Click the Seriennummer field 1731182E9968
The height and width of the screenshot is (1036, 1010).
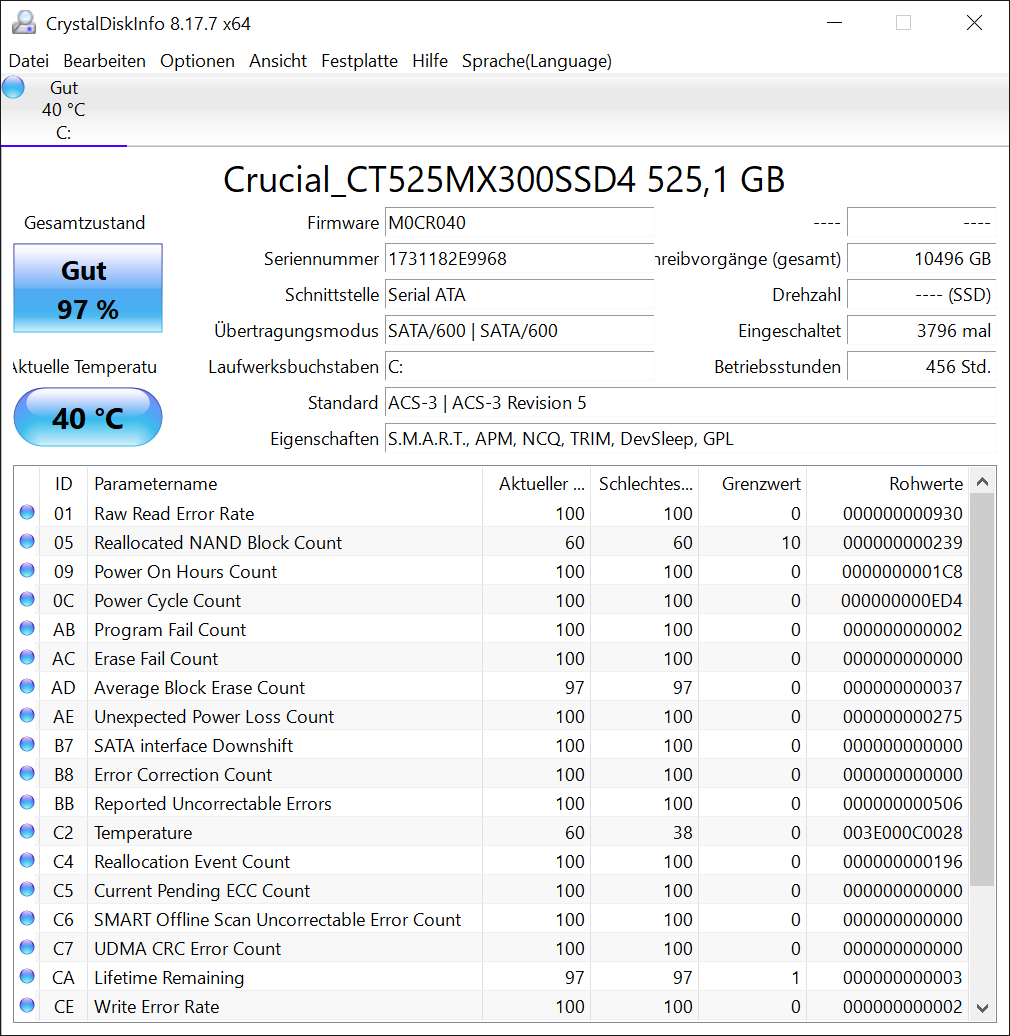[519, 258]
